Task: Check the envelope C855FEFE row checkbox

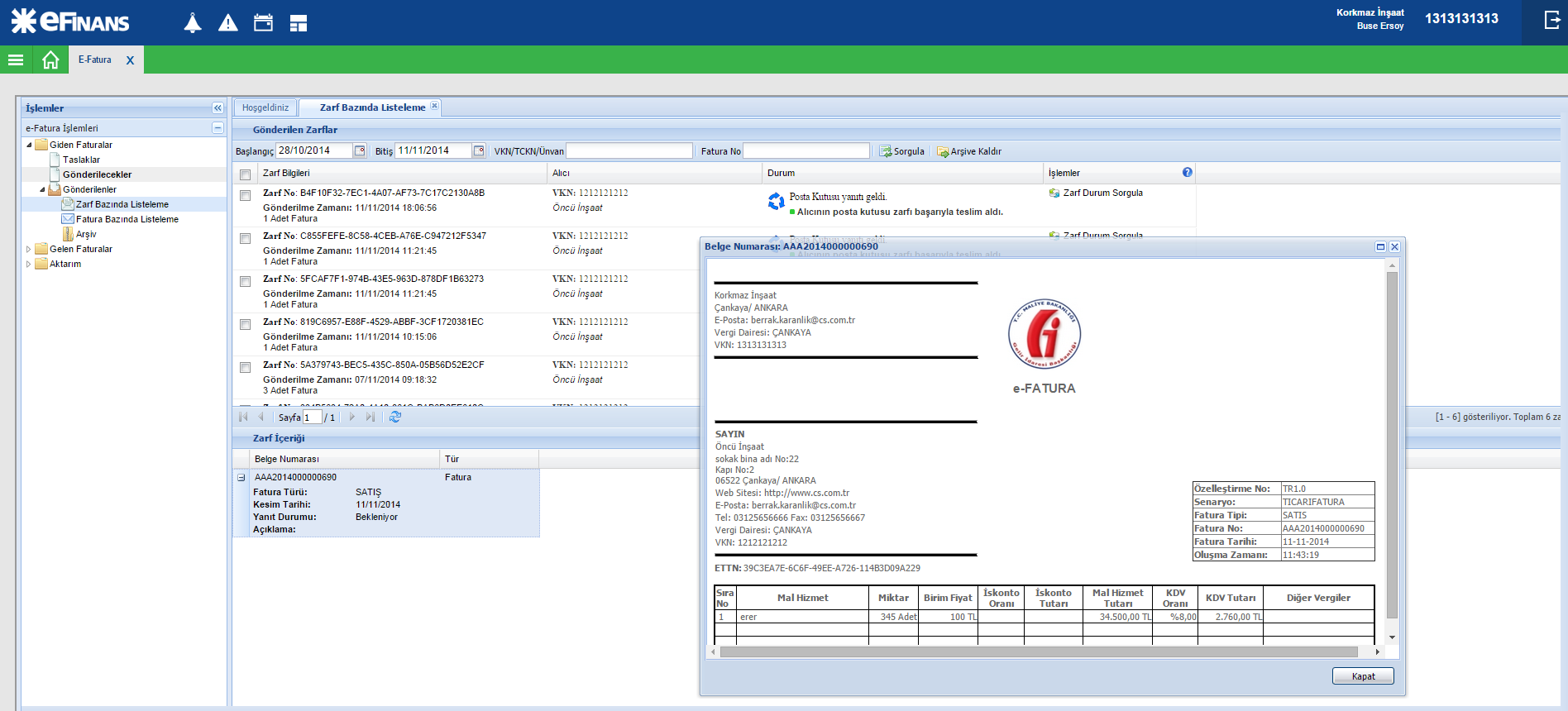Action: pos(245,239)
